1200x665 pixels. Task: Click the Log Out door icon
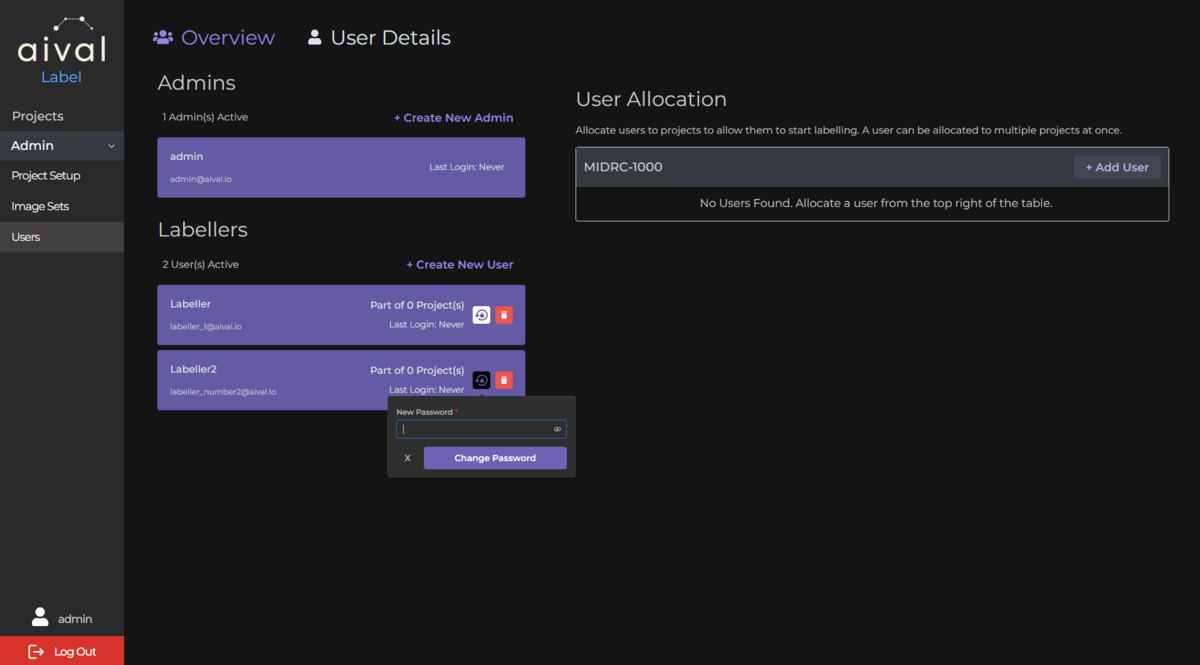pyautogui.click(x=35, y=651)
